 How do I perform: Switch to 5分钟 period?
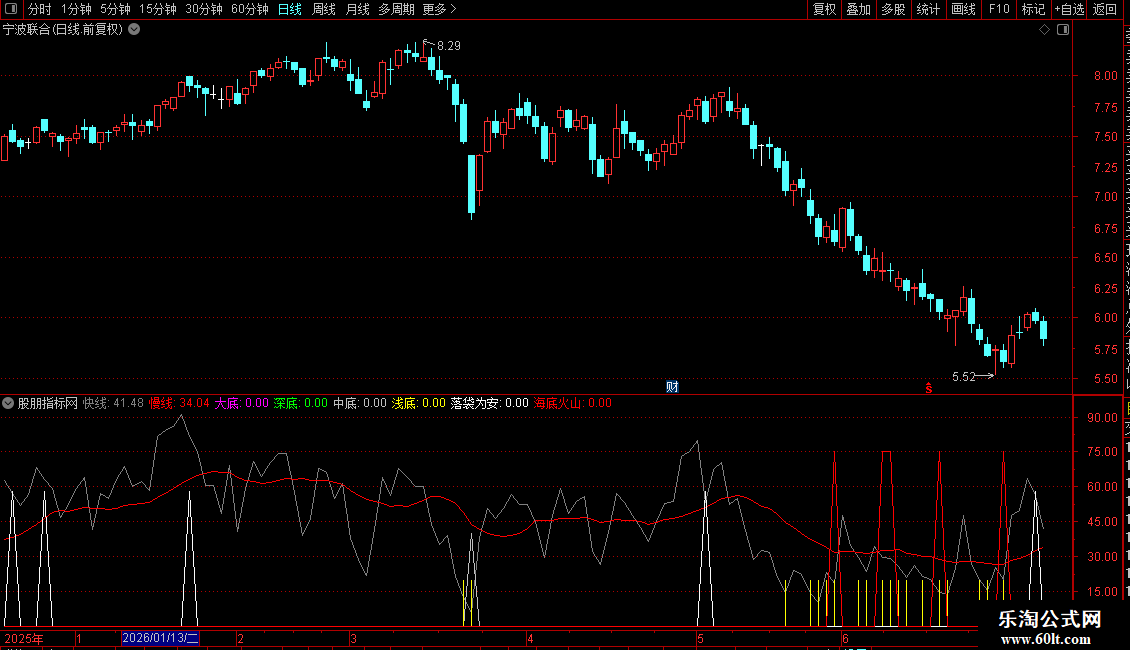[115, 9]
